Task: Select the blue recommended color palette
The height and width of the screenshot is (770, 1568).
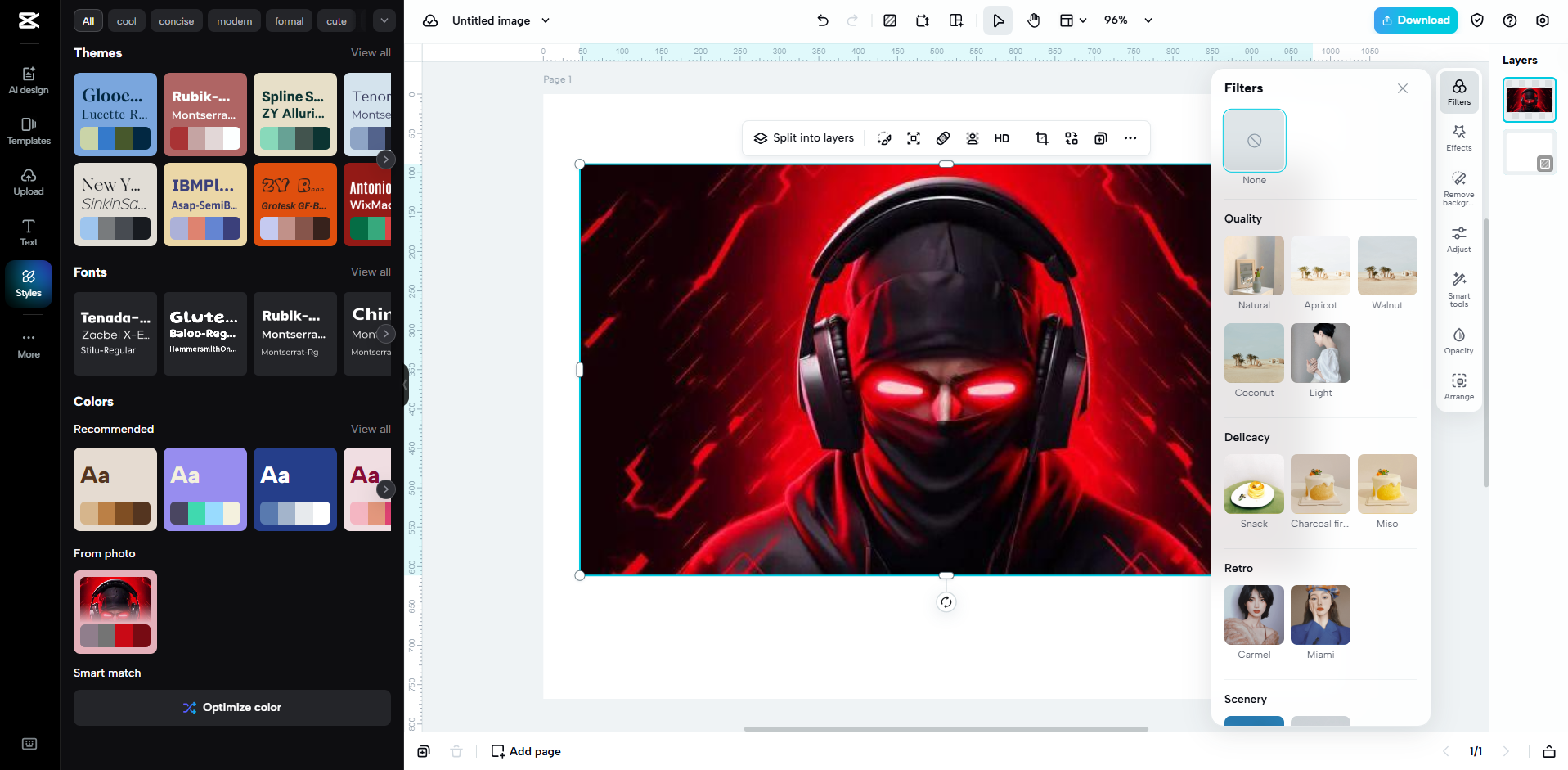Action: (x=294, y=489)
